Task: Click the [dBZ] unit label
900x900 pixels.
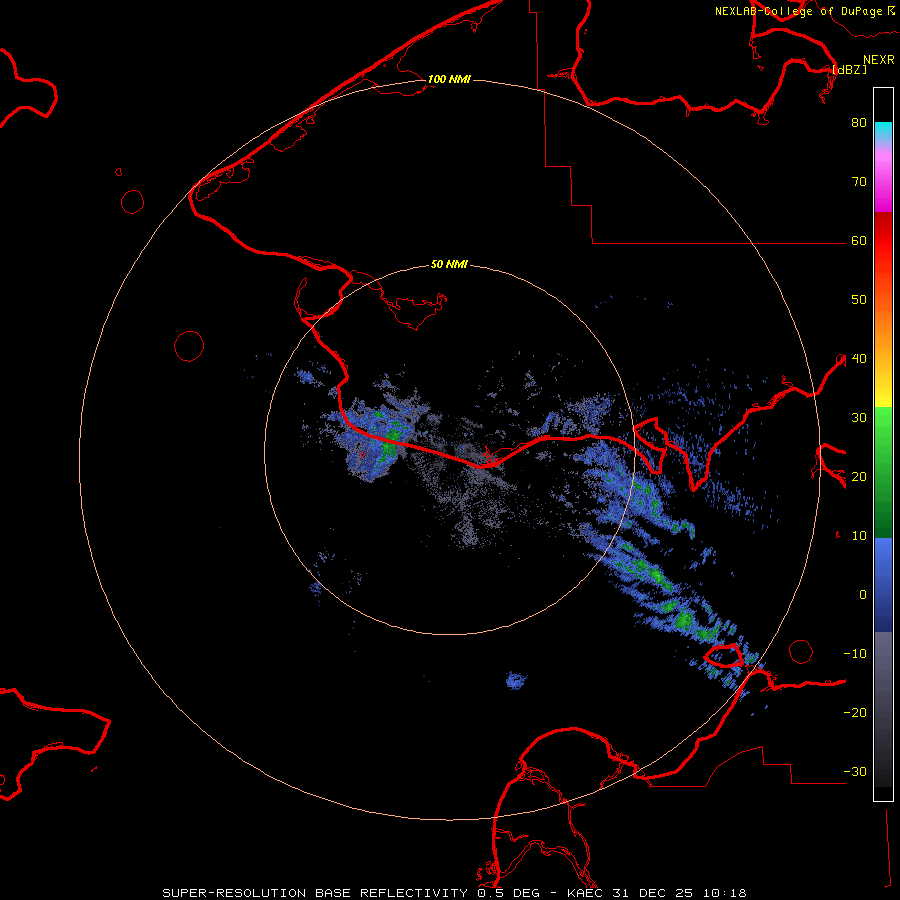Action: pyautogui.click(x=849, y=70)
